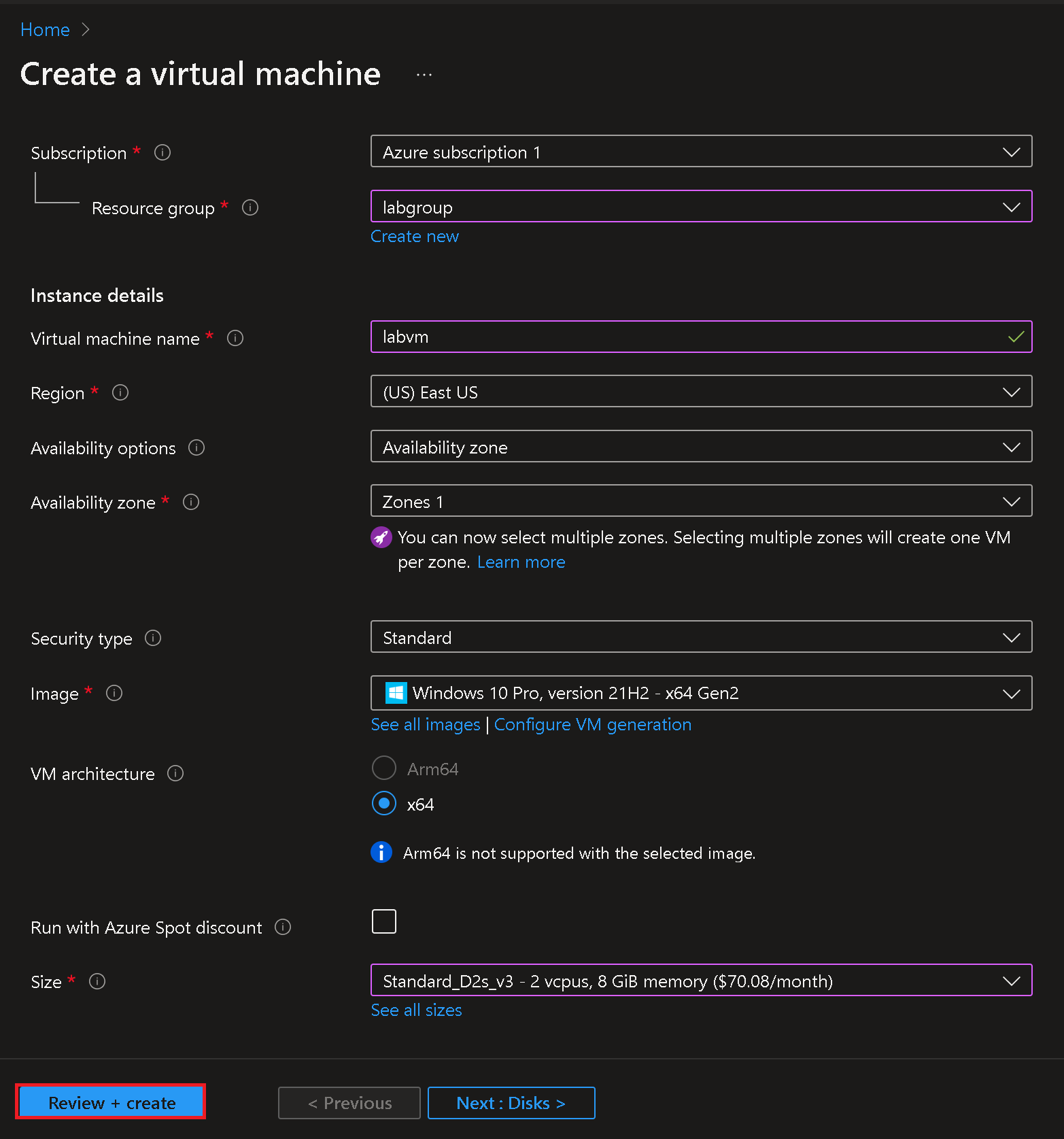Expand the Image dropdown list
1064x1139 pixels.
(701, 693)
